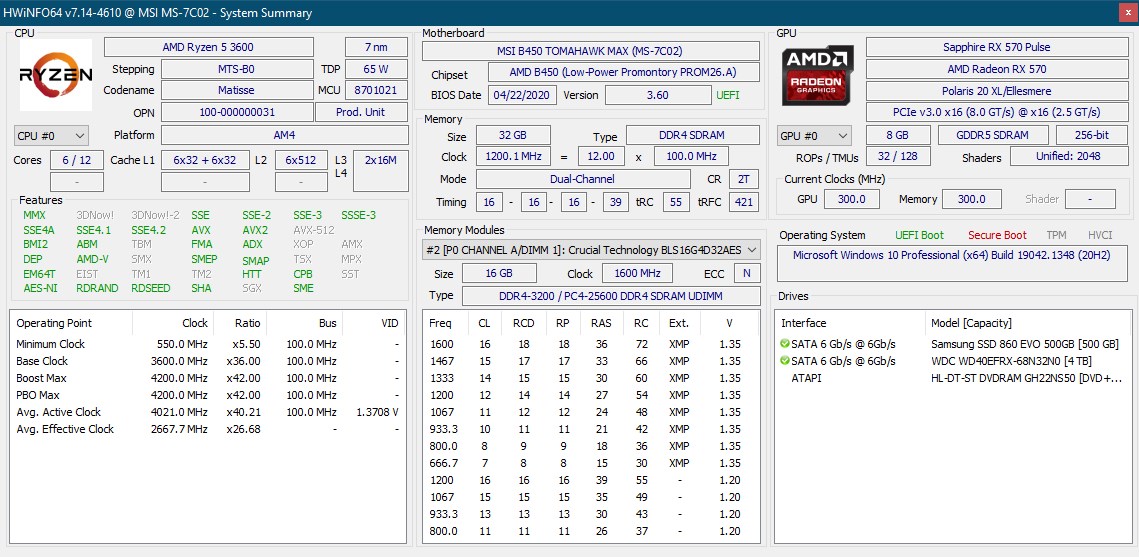The width and height of the screenshot is (1139, 557).
Task: Click the BIOS version 3.60 field
Action: click(657, 95)
